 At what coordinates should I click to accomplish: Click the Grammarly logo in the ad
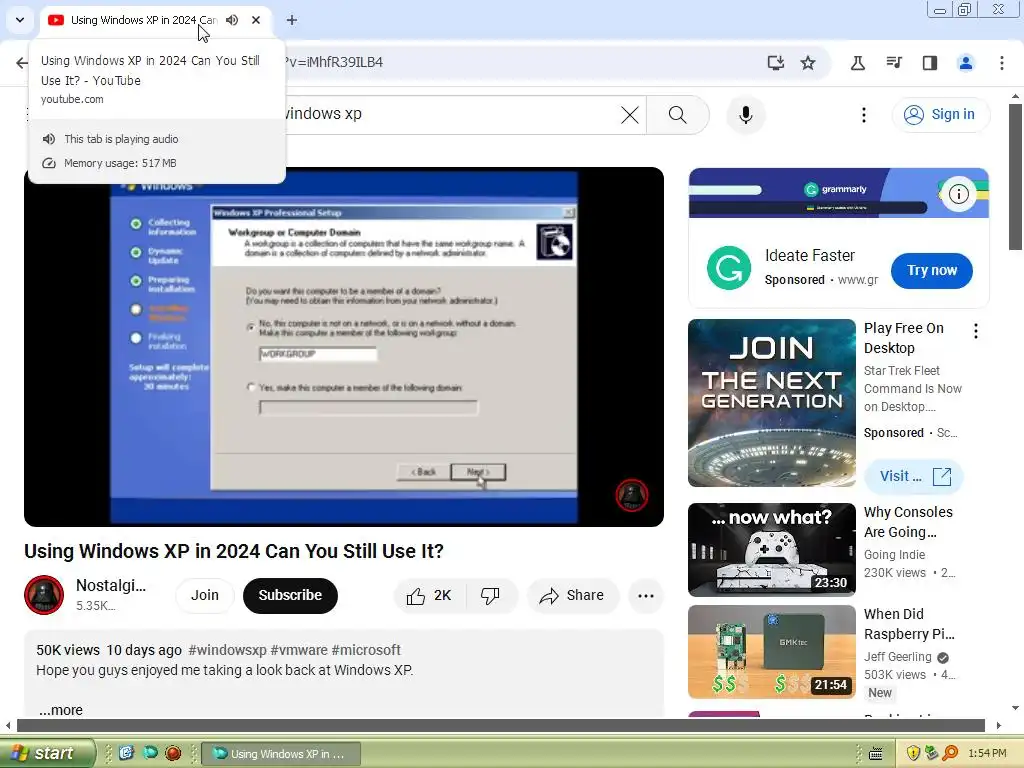click(729, 268)
